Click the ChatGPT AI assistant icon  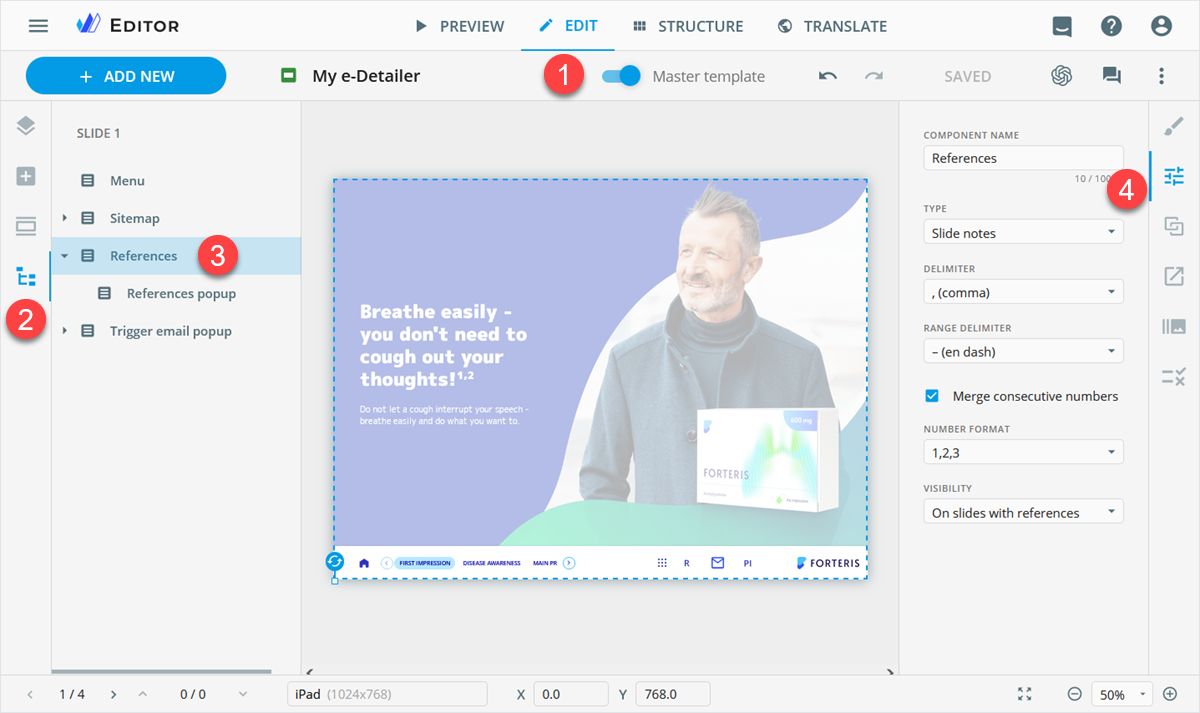point(1061,76)
